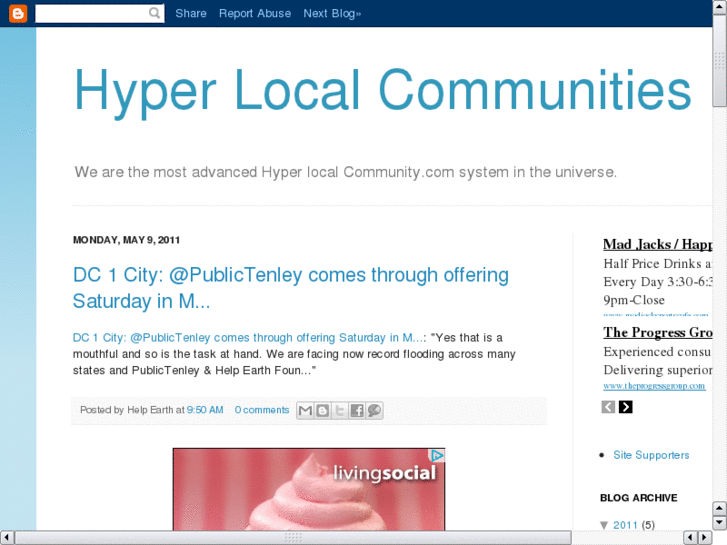Share post to Facebook icon
The image size is (727, 545).
tap(357, 410)
